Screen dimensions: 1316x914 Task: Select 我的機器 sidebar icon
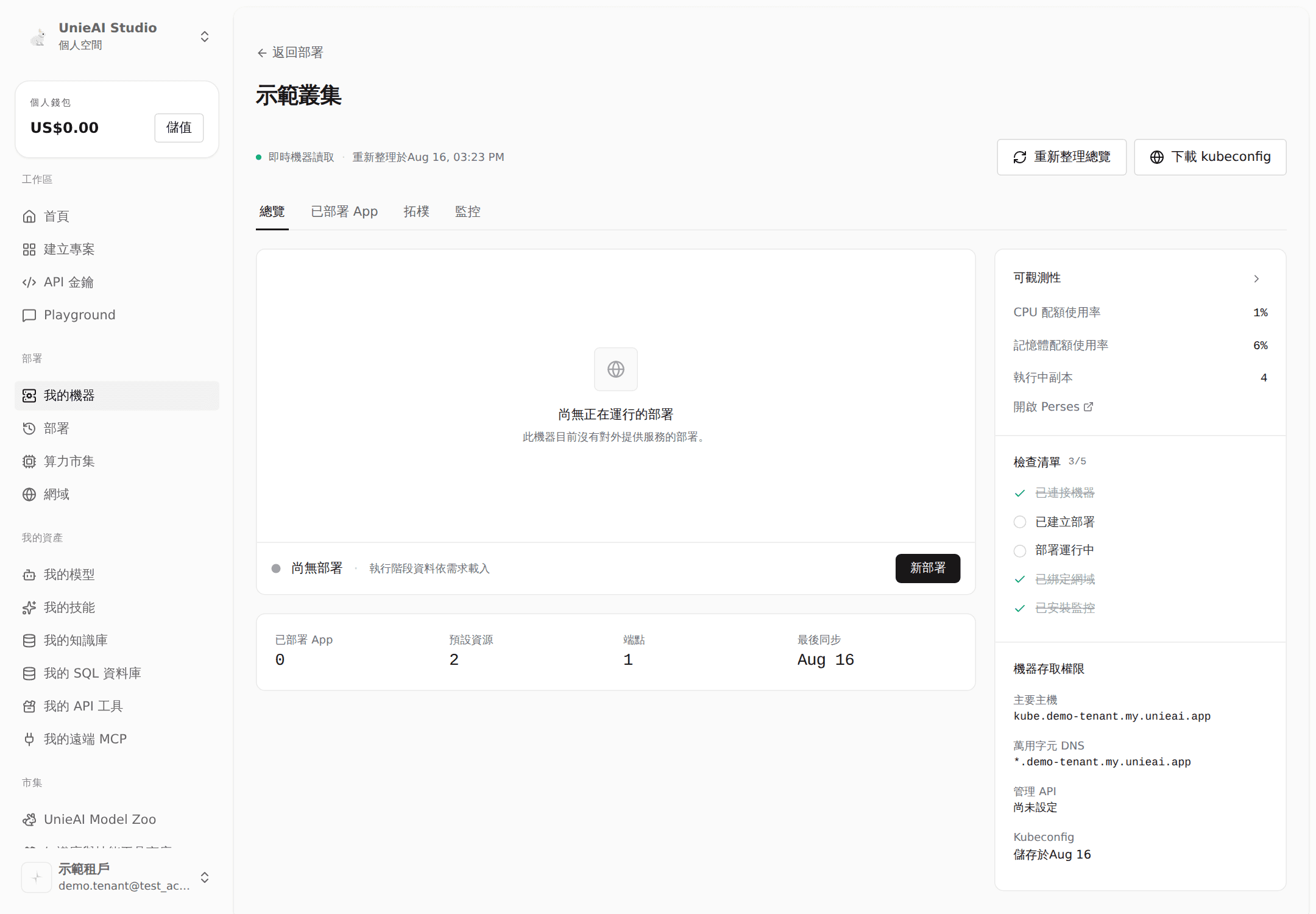(29, 395)
